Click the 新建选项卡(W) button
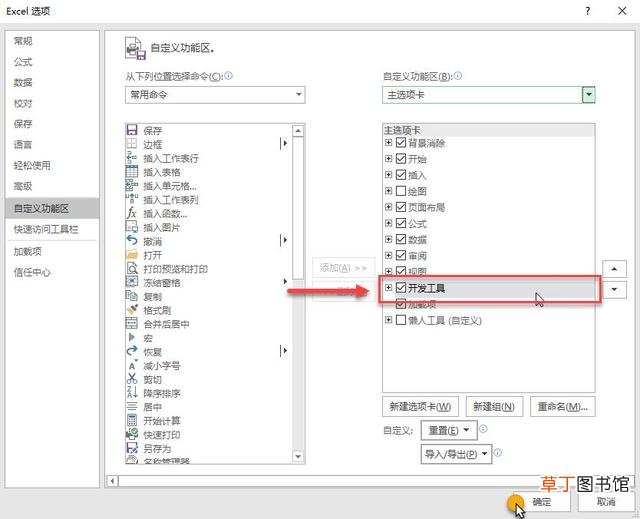The width and height of the screenshot is (640, 519). 420,406
